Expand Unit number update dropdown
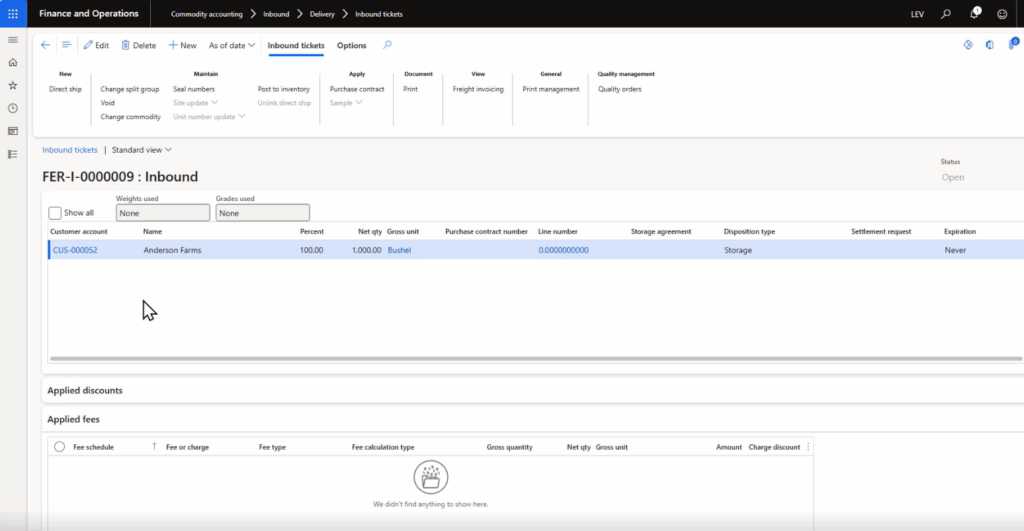Viewport: 1024px width, 531px height. pyautogui.click(x=209, y=116)
